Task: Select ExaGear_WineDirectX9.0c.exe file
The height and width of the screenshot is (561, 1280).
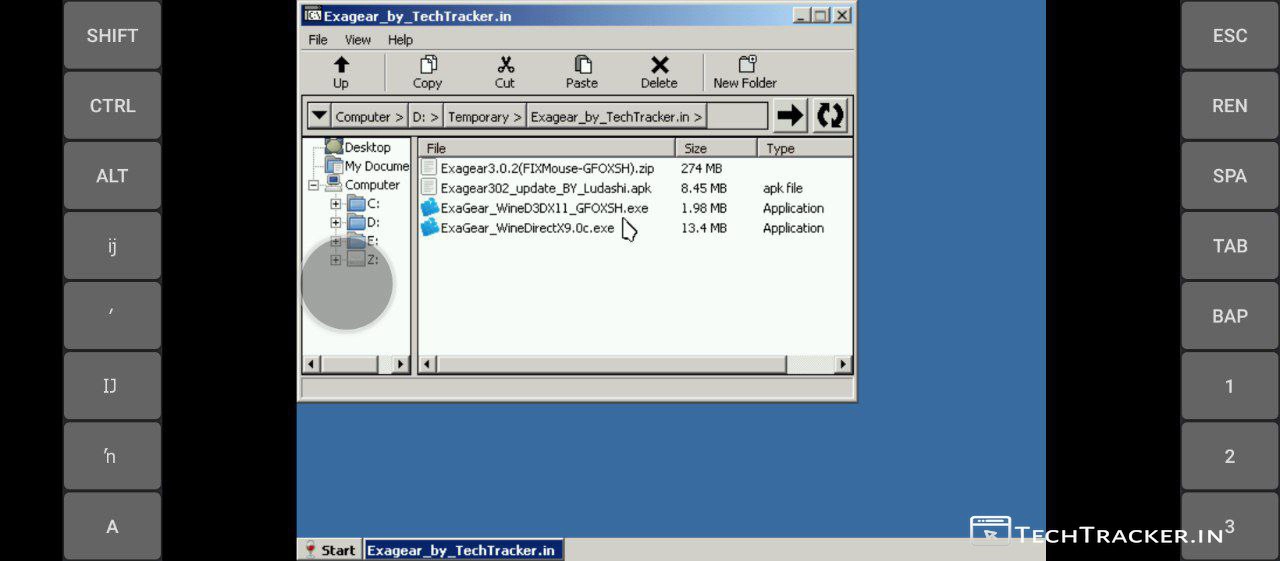Action: coord(527,228)
